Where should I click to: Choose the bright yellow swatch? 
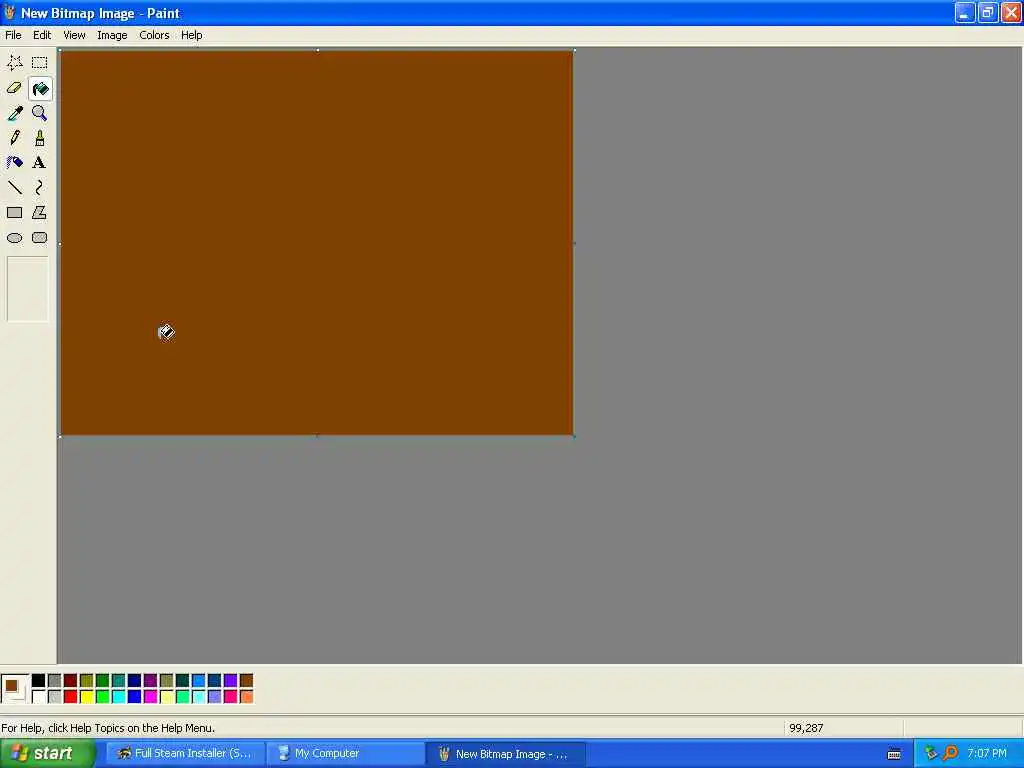point(86,697)
